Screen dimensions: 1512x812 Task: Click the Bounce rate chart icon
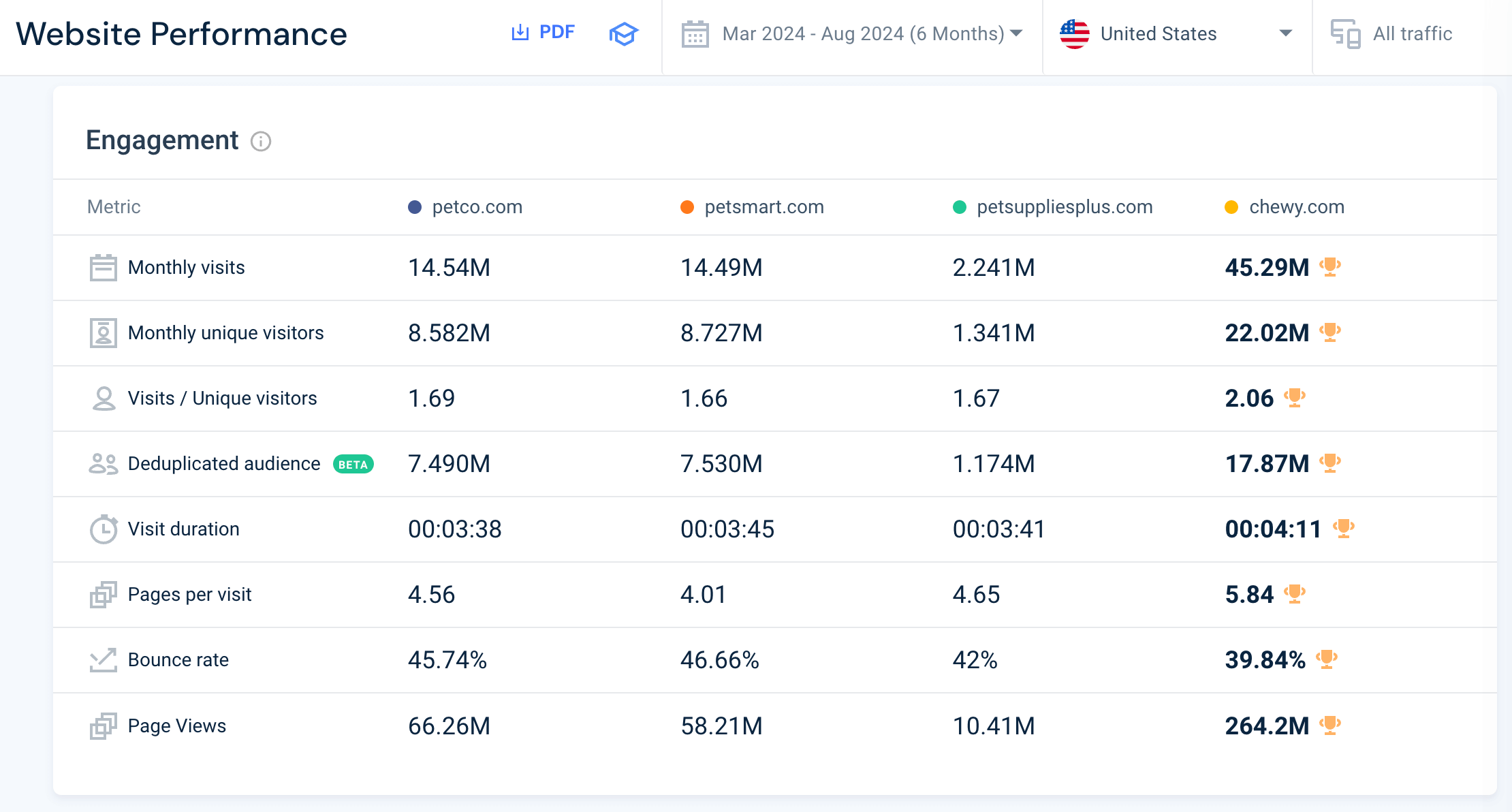point(103,660)
